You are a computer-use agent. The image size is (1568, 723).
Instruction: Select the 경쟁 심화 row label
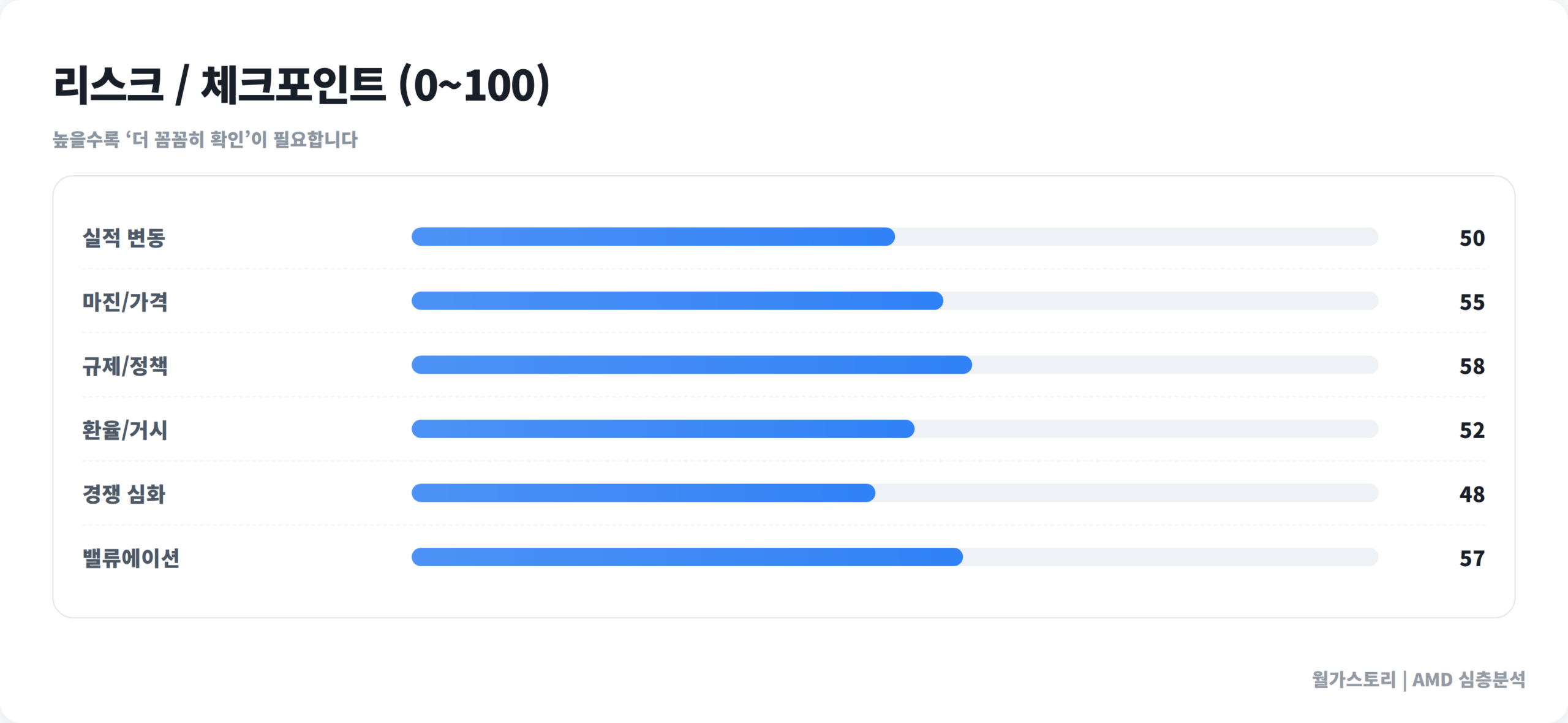(x=124, y=494)
